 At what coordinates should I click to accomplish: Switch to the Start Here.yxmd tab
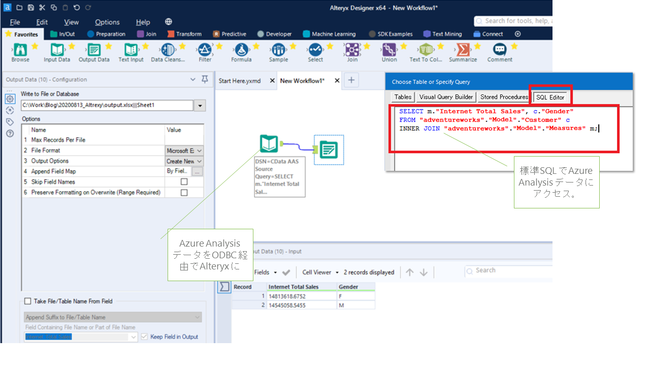pos(240,81)
